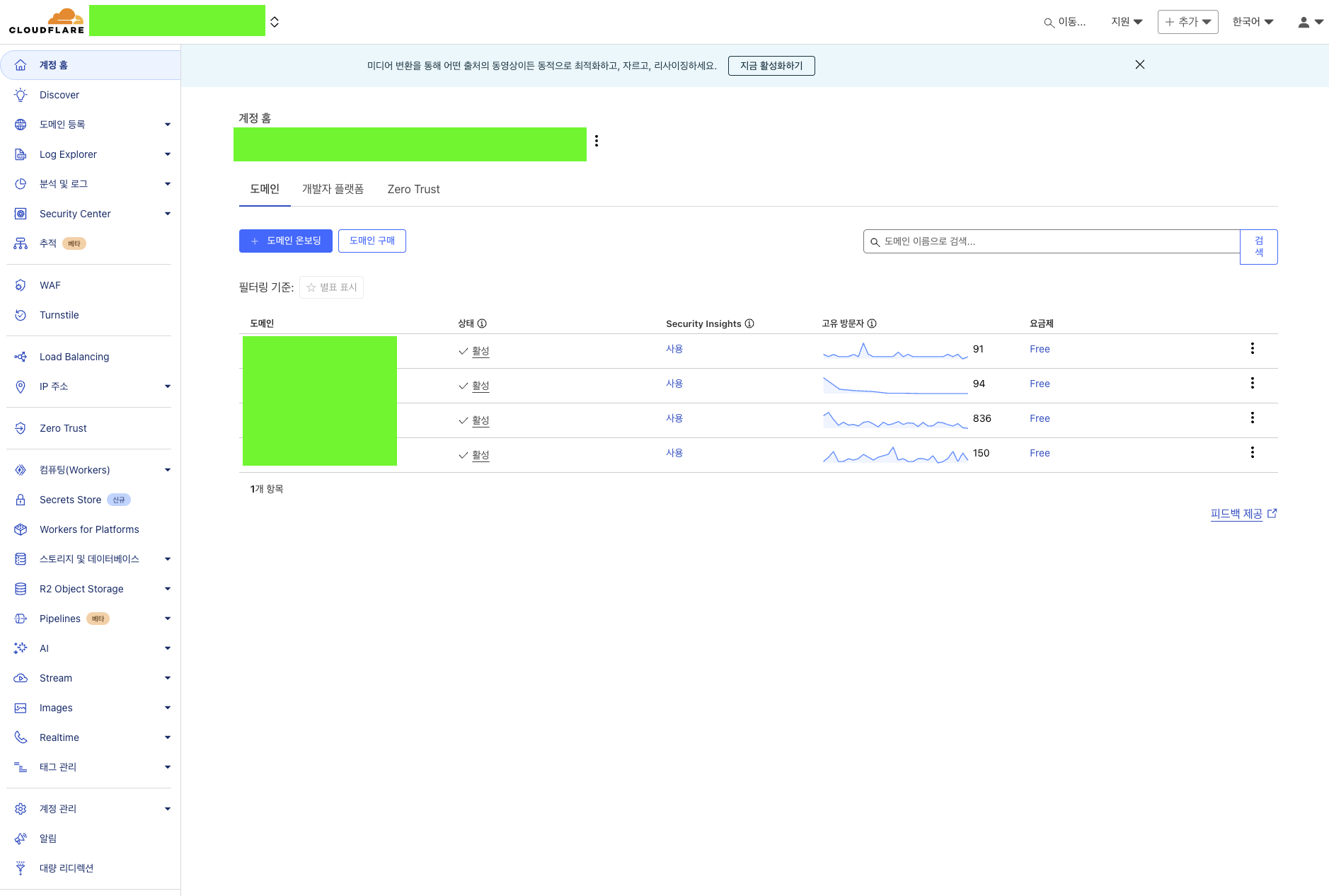Click the R2 Object Storage icon

click(x=21, y=589)
